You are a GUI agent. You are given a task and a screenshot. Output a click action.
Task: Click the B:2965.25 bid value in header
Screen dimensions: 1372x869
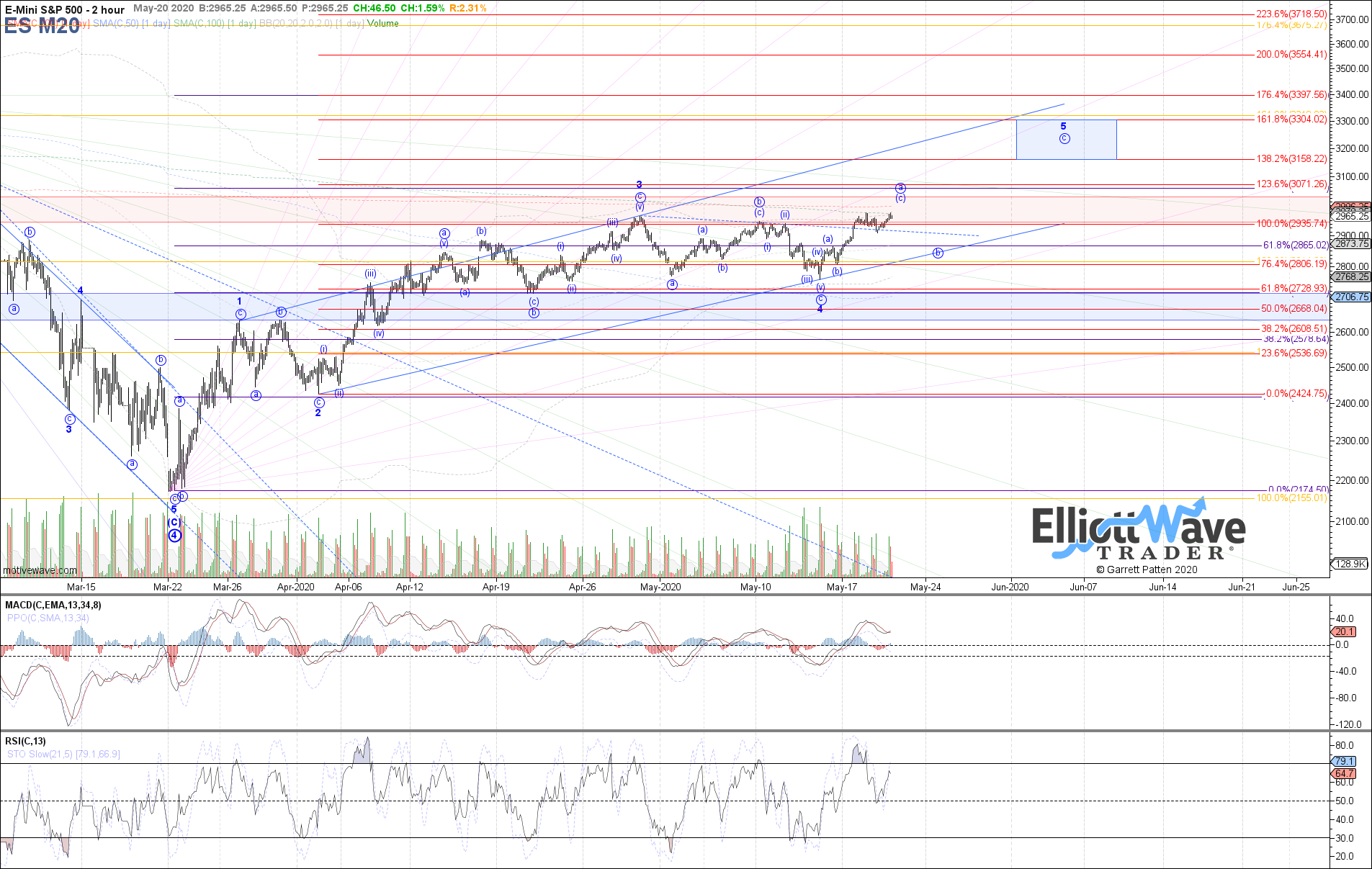tap(223, 8)
